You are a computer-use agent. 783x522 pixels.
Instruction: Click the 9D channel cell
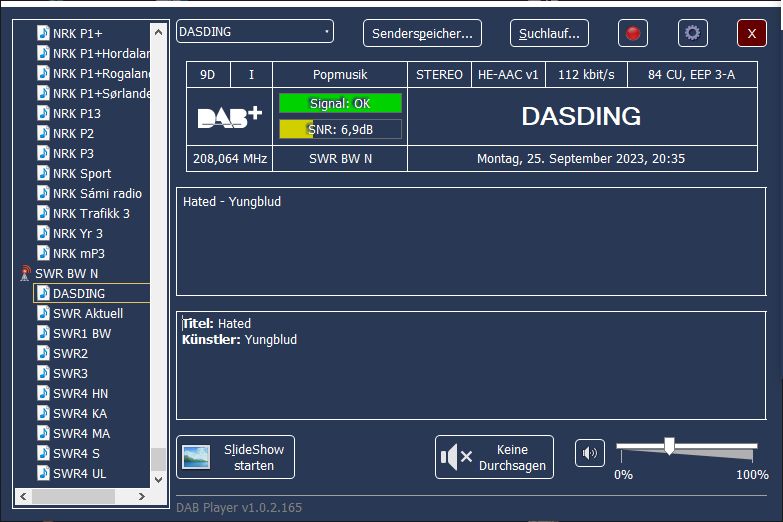coord(208,75)
